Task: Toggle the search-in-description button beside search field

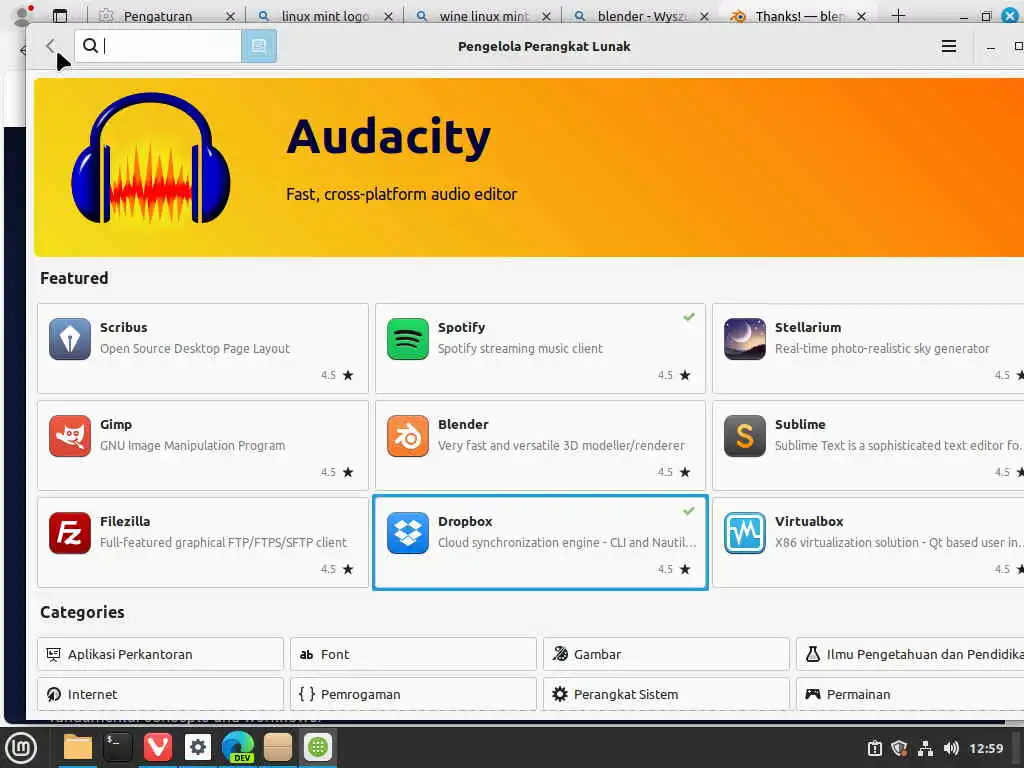Action: tap(259, 46)
